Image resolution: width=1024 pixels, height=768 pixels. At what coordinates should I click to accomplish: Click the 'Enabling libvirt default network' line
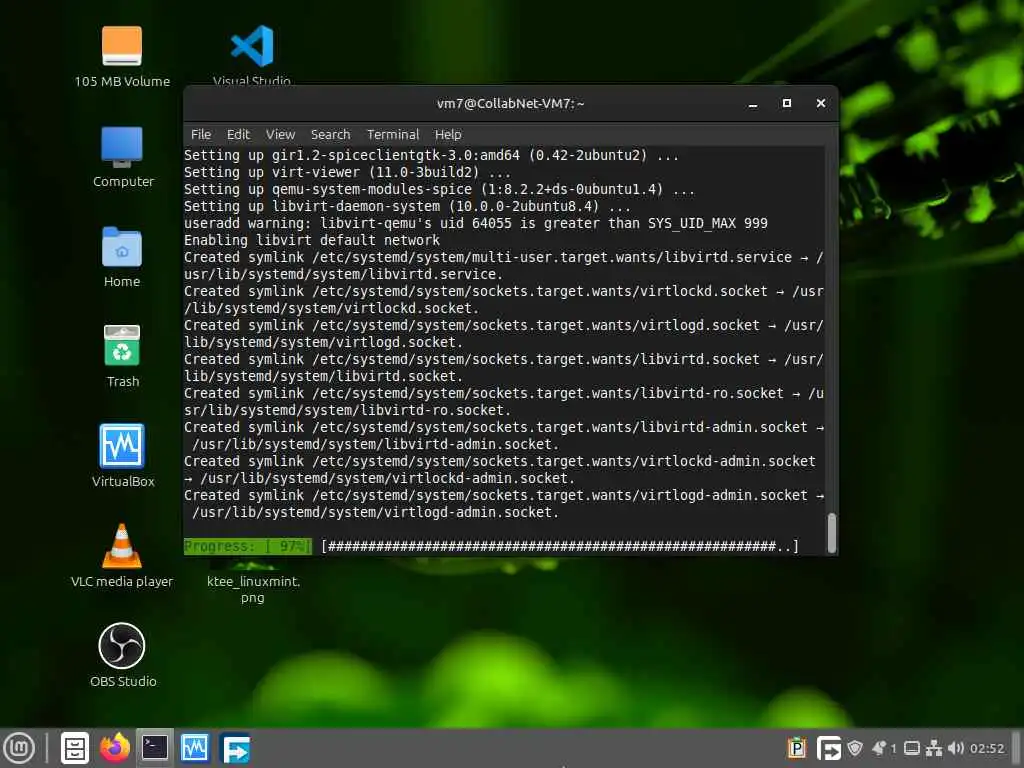tap(312, 240)
